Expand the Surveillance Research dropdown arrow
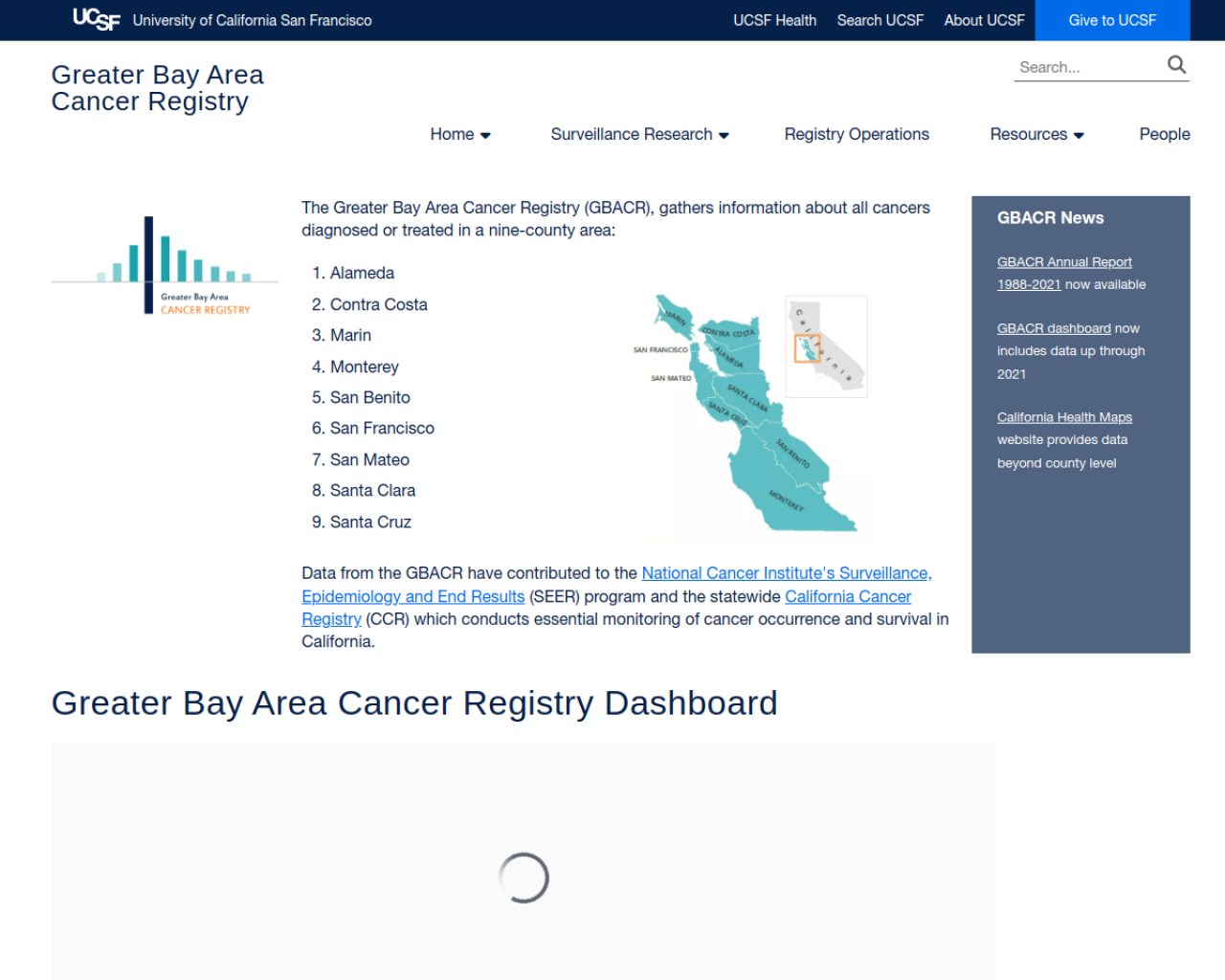The width and height of the screenshot is (1225, 980). 724,136
